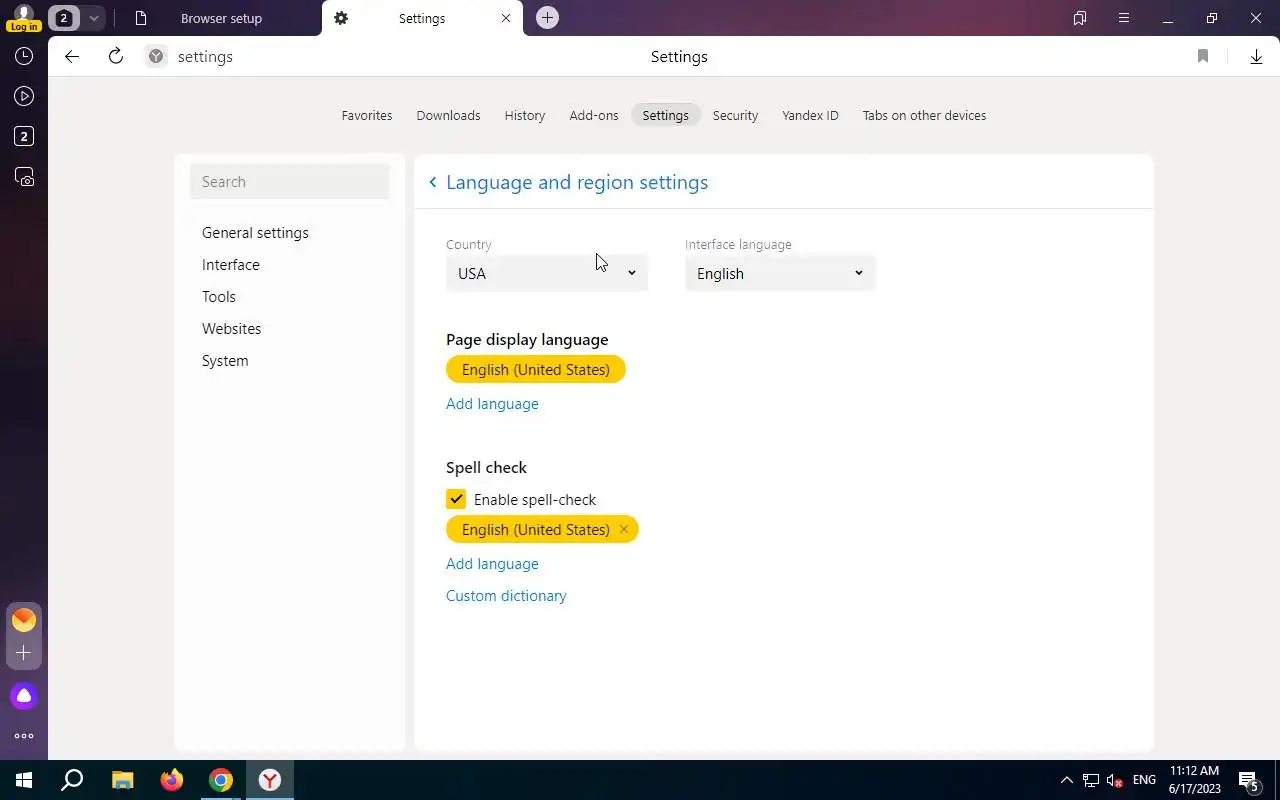
Task: Open the sidebar tabs icon showing 2
Action: [24, 137]
